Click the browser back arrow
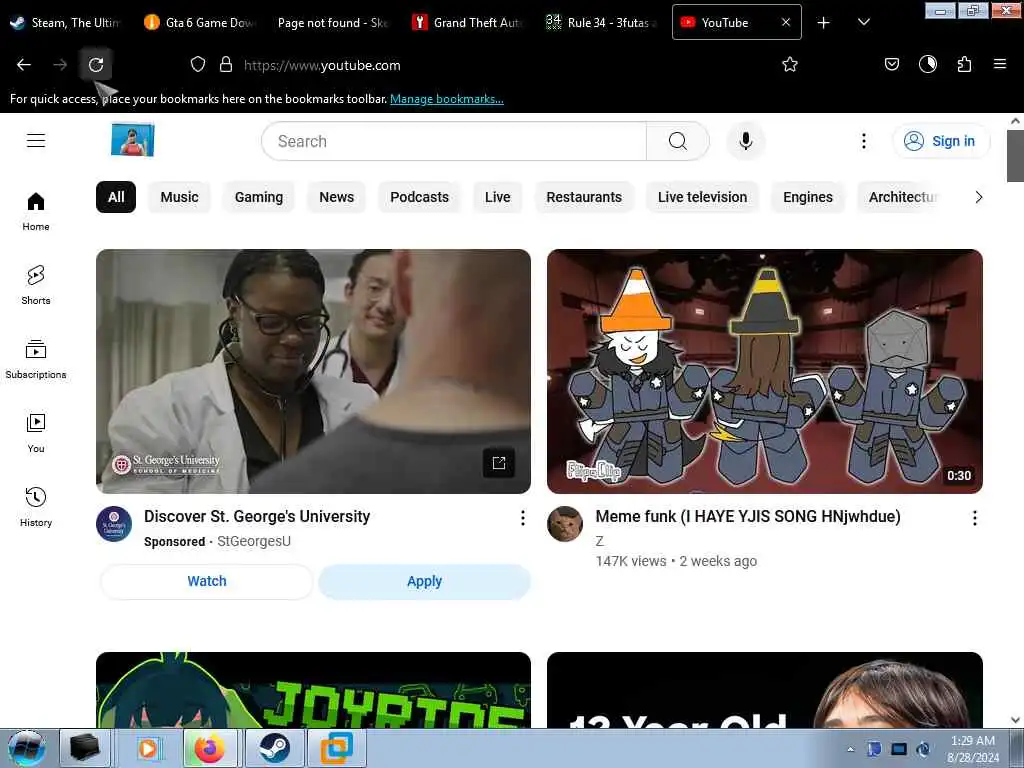Screen dimensions: 1024x768 [x=24, y=65]
